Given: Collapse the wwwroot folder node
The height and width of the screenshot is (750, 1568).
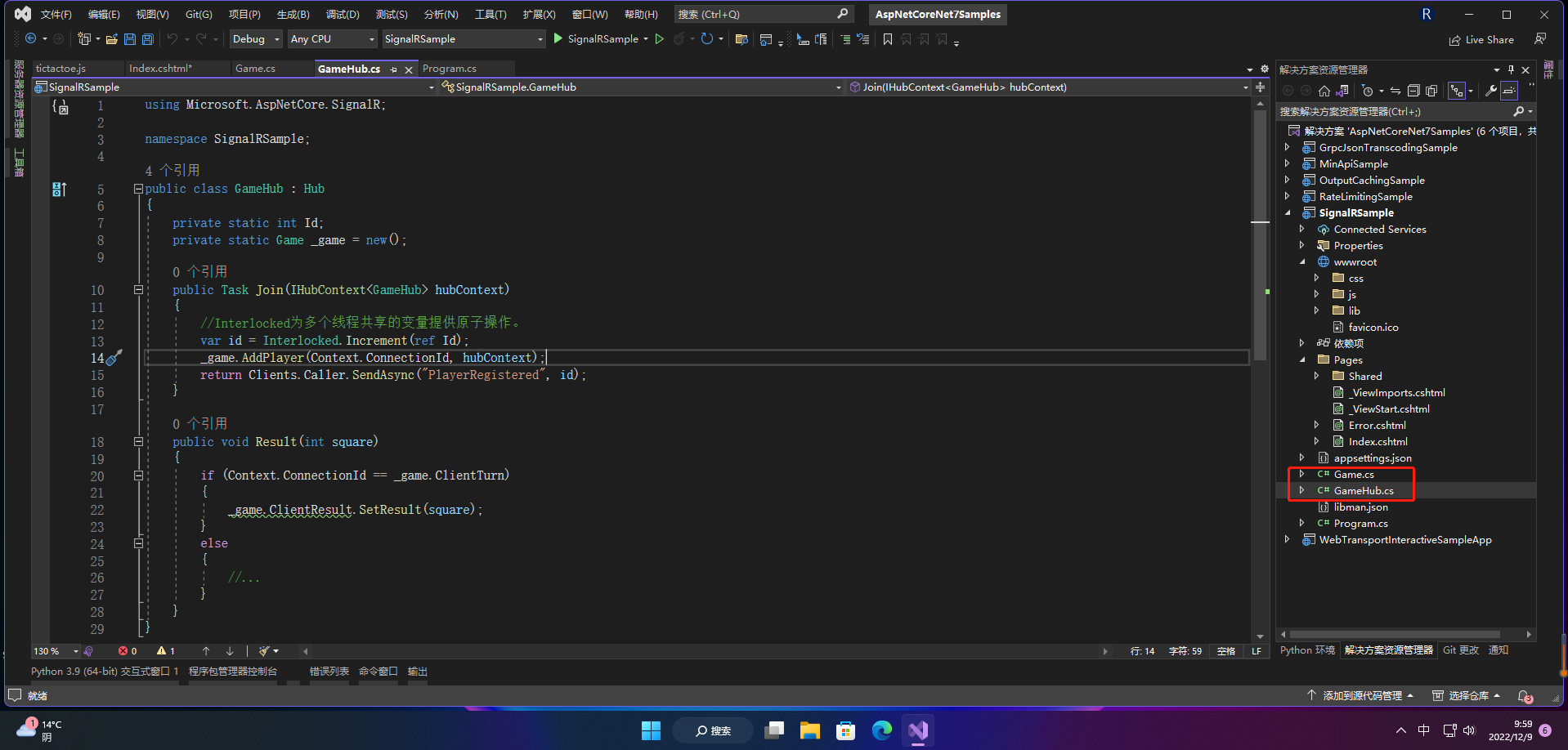Looking at the screenshot, I should [x=1302, y=262].
